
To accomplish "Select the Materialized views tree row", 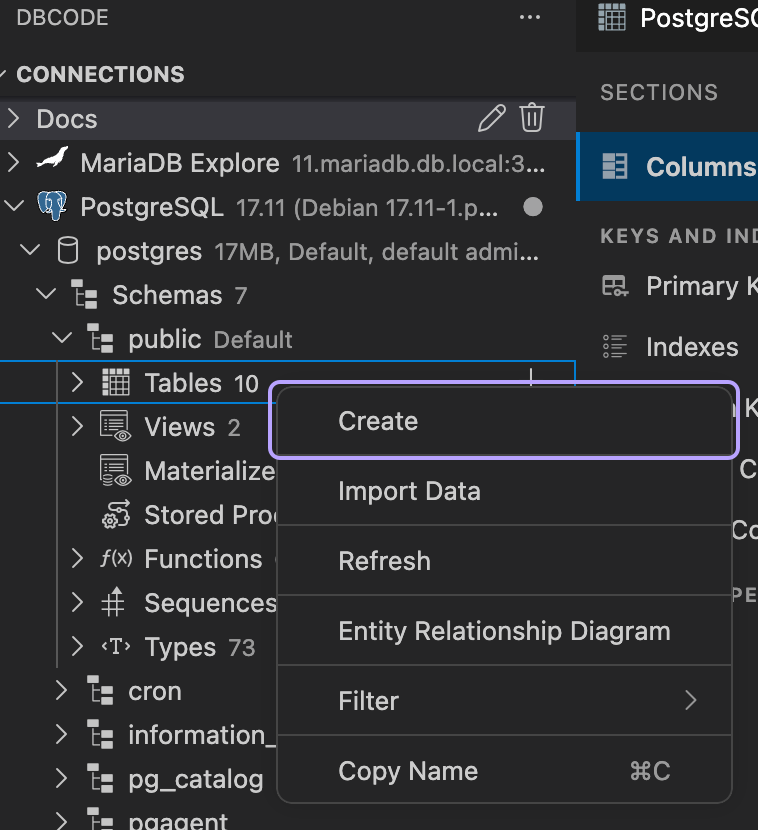I will [138, 471].
